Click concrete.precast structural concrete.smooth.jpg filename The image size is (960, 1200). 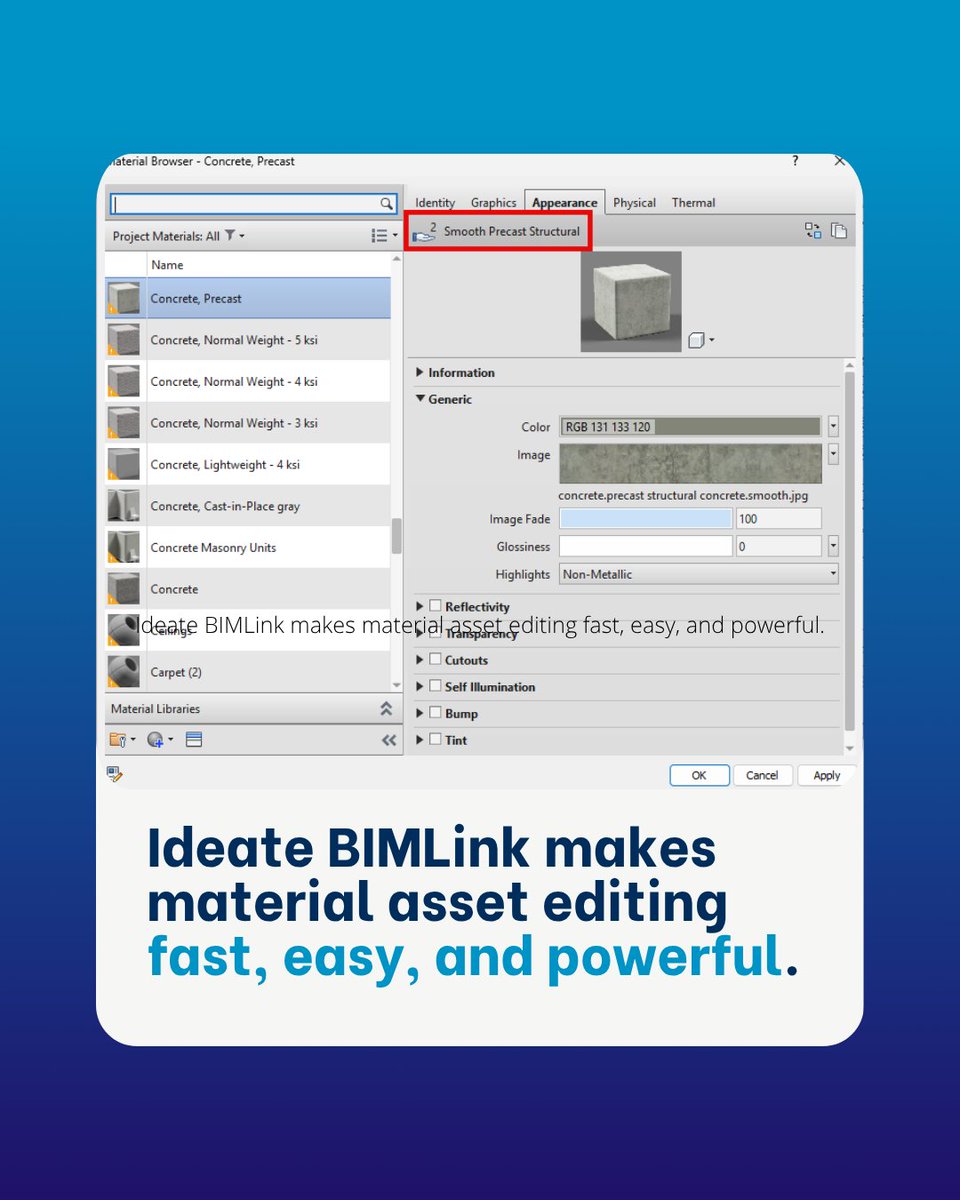point(683,495)
